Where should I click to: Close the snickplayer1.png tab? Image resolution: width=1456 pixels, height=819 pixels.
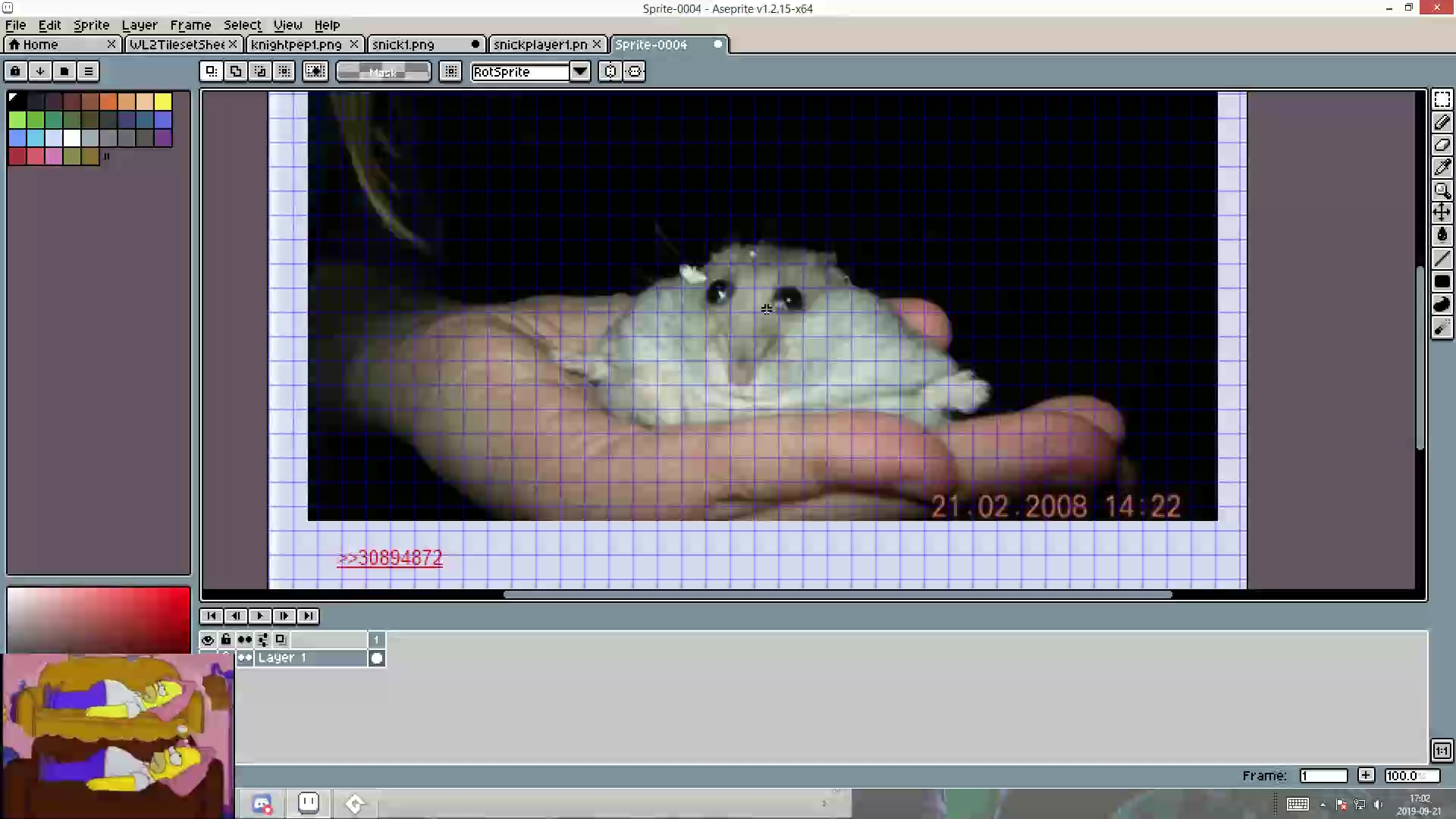tap(597, 45)
